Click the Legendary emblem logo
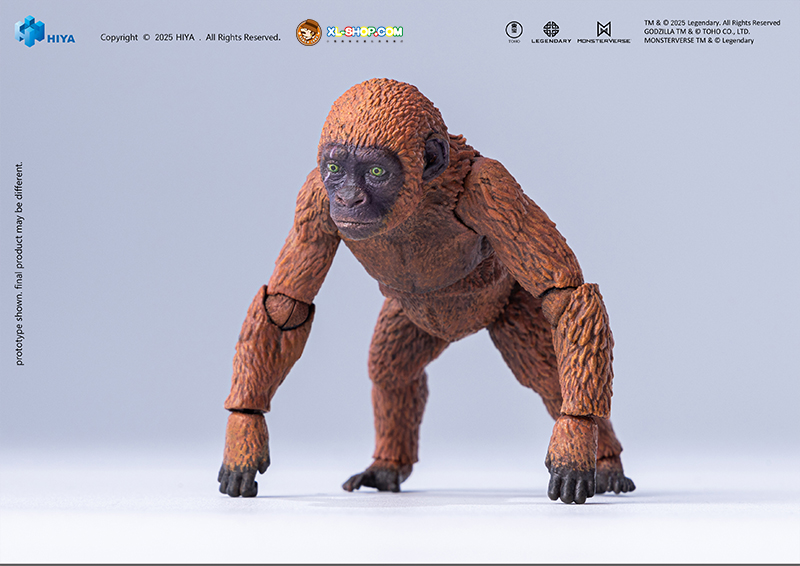This screenshot has height=566, width=800. click(x=551, y=30)
